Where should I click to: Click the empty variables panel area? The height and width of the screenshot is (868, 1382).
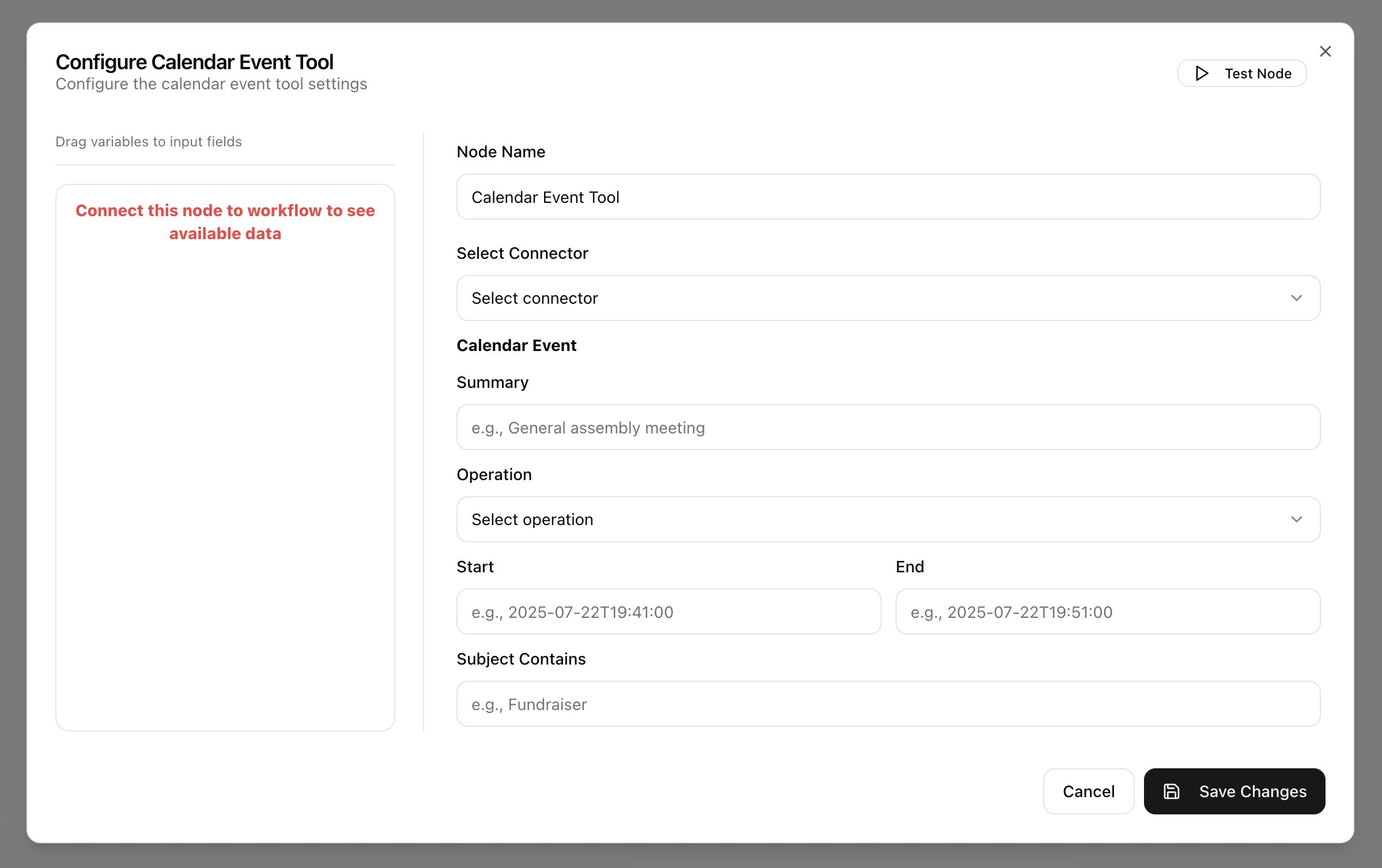click(x=225, y=490)
